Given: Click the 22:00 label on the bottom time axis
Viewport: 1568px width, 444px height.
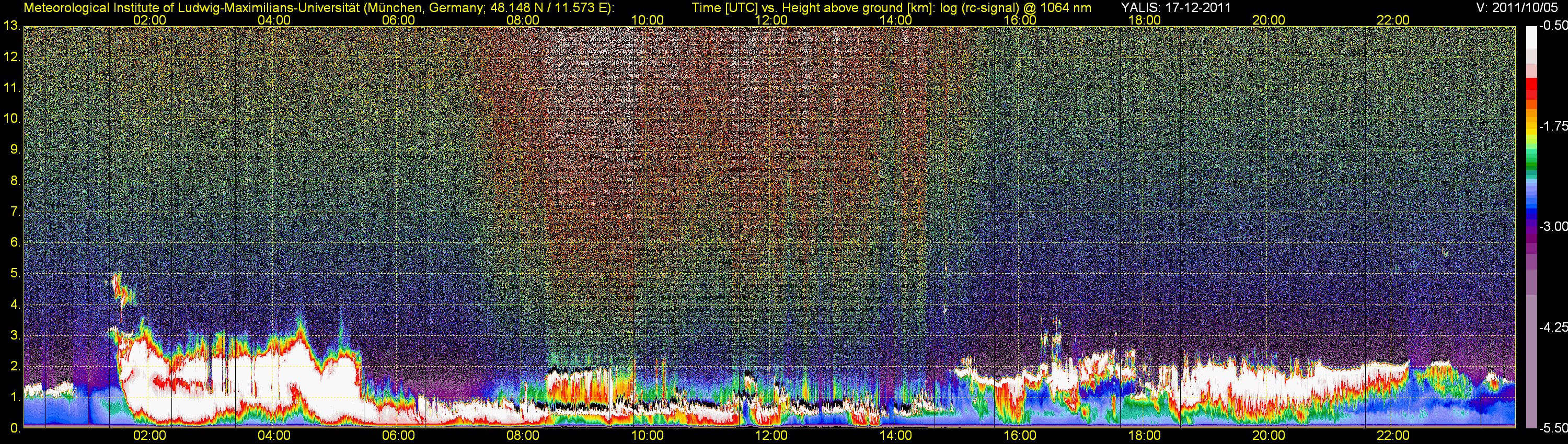Looking at the screenshot, I should point(1393,436).
